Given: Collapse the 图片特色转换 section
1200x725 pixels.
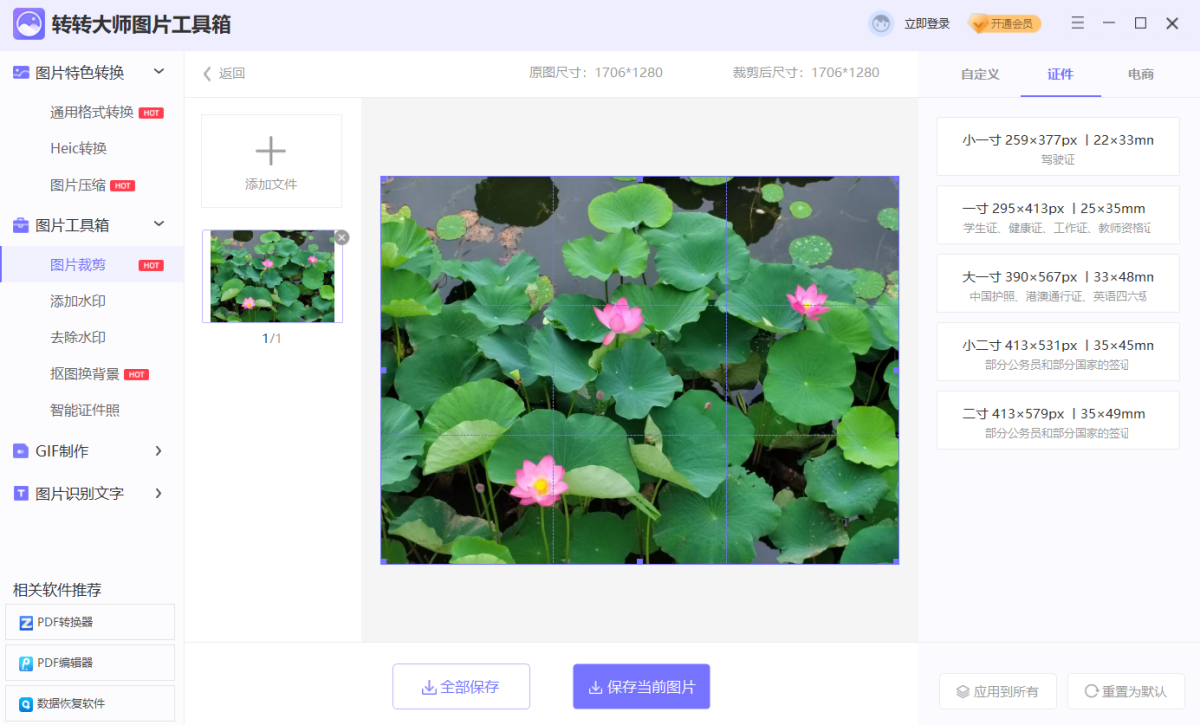Looking at the screenshot, I should click(158, 71).
